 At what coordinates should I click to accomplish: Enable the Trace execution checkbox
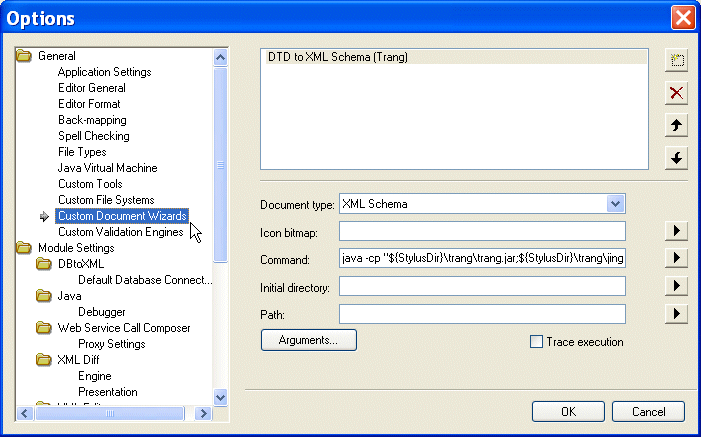(x=536, y=342)
